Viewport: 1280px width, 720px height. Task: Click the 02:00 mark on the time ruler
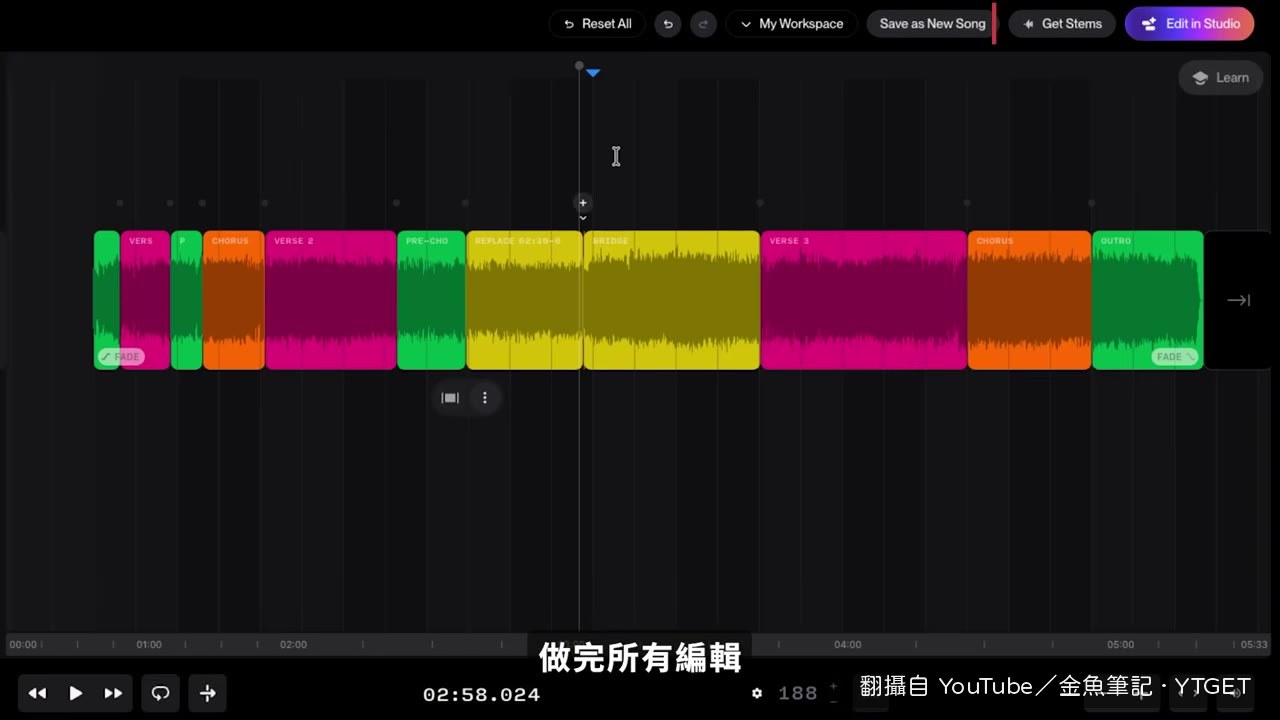[x=293, y=645]
